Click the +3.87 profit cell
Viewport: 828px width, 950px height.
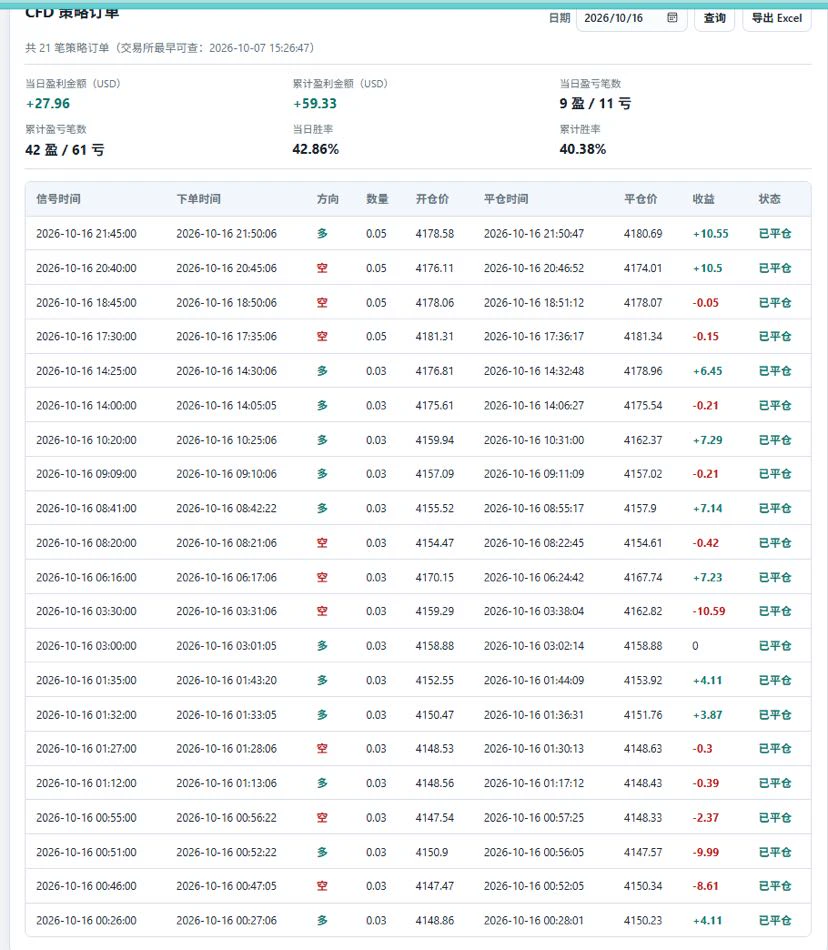pyautogui.click(x=707, y=715)
